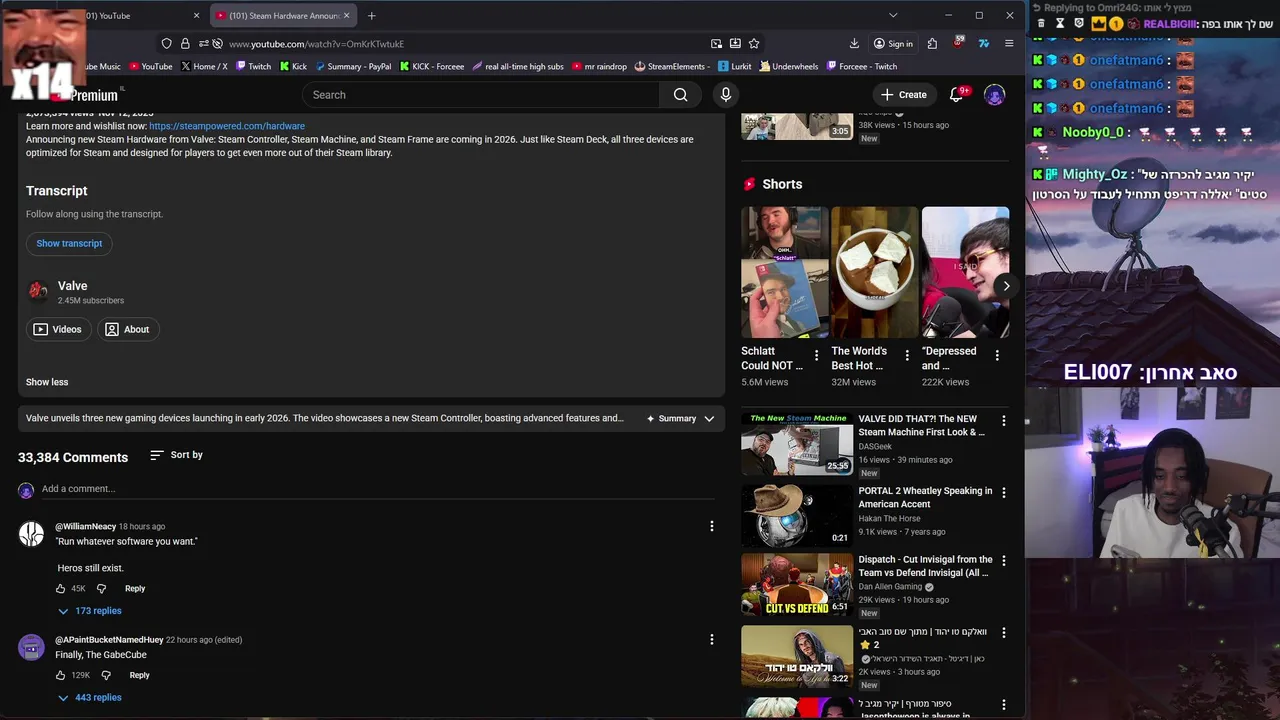
Task: Open options menu on @APaintBucketNamedHuey comment
Action: (712, 640)
